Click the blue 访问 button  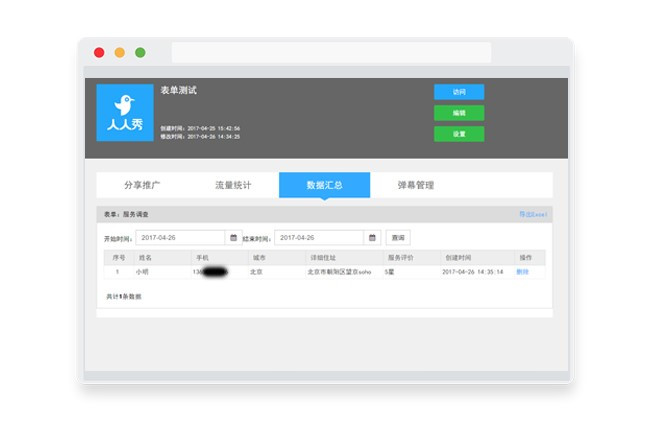[x=459, y=92]
